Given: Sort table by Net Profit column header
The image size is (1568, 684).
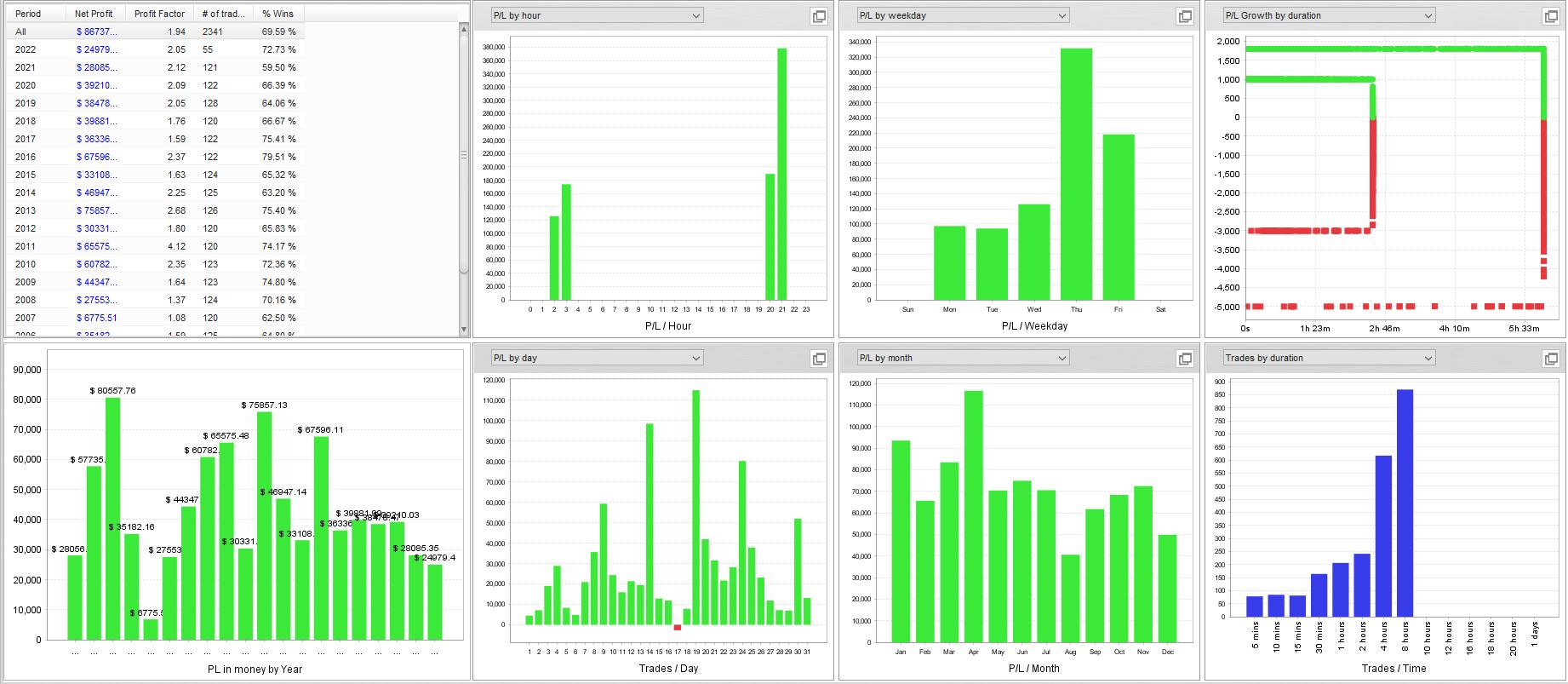Looking at the screenshot, I should [x=95, y=14].
